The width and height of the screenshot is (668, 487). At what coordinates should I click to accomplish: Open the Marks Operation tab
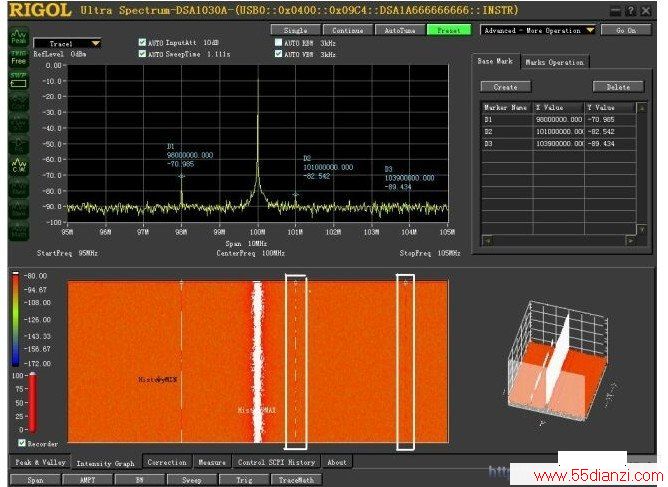point(554,62)
